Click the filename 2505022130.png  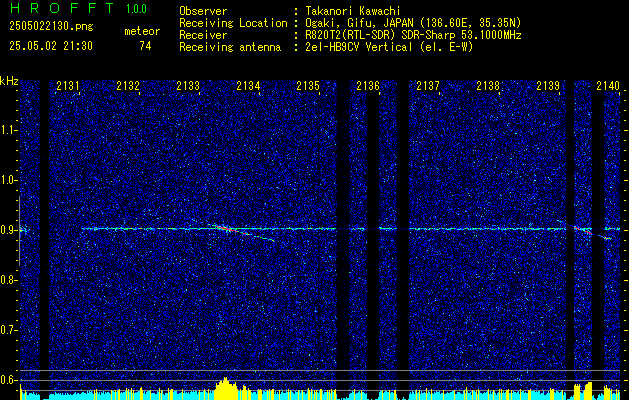click(51, 27)
